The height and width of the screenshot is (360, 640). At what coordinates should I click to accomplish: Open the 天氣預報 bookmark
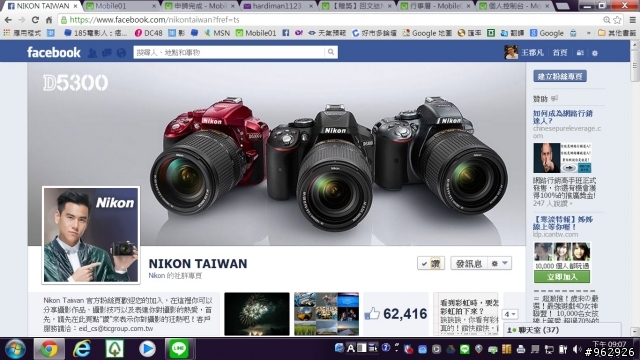coord(327,33)
